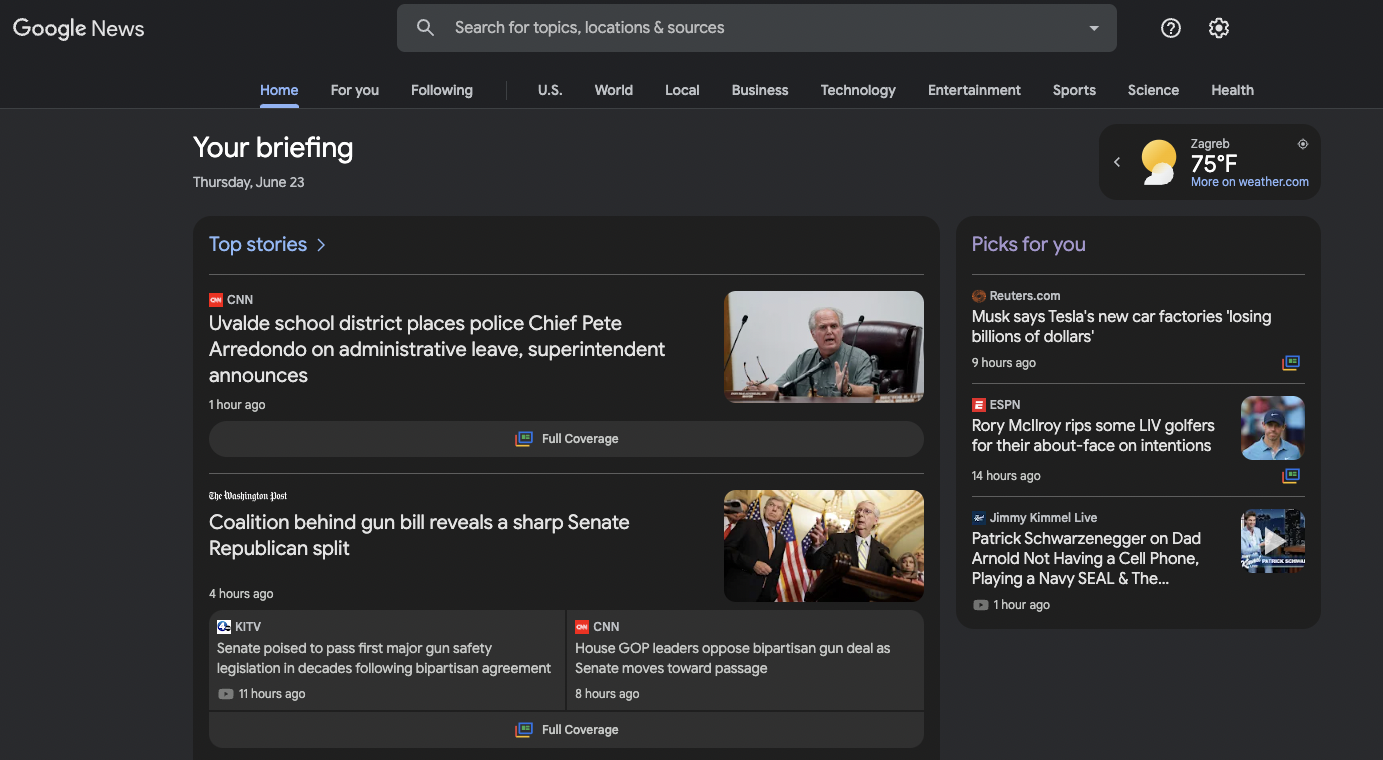The height and width of the screenshot is (760, 1383).
Task: Open the Local news tab
Action: 682,90
